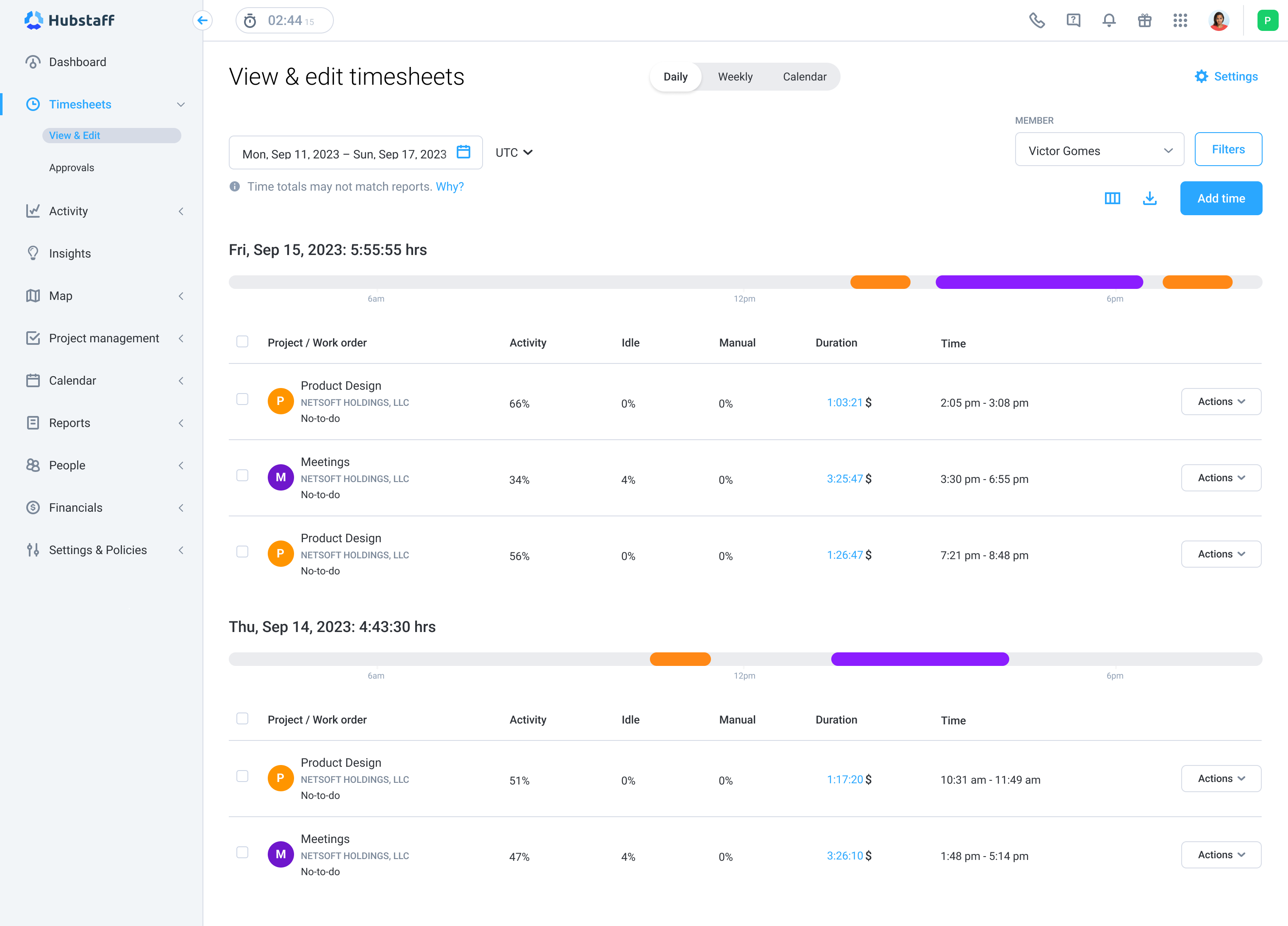
Task: Open the UTC timezone dropdown
Action: (x=513, y=152)
